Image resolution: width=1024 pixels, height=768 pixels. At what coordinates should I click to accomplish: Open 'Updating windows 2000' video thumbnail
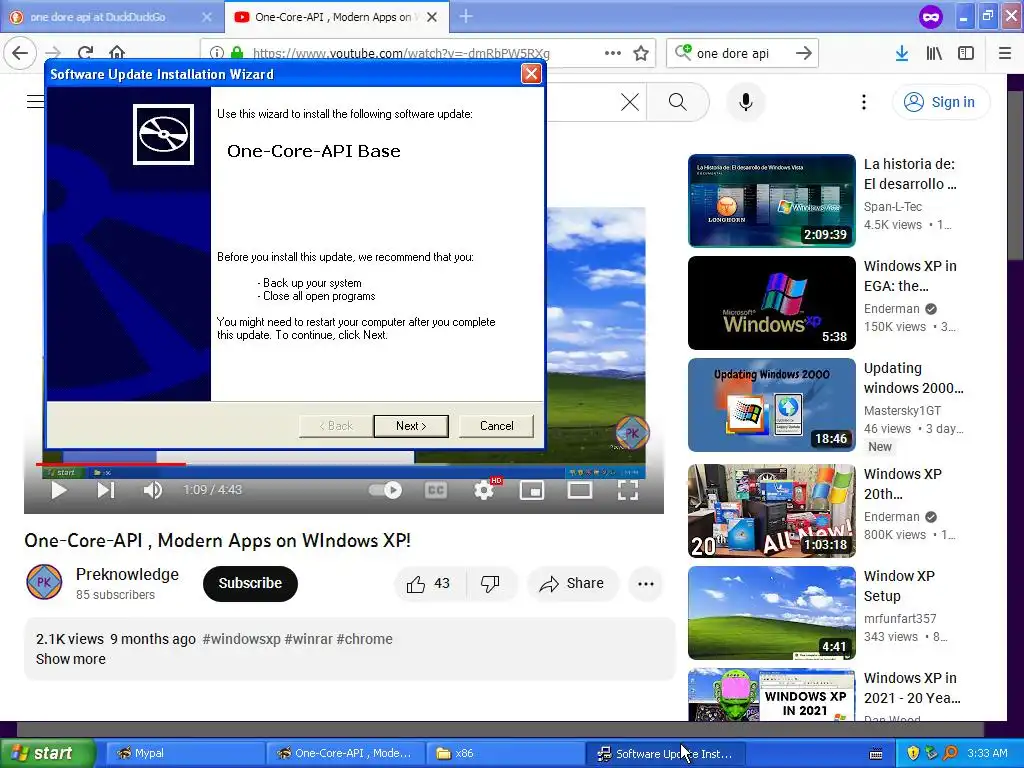(771, 405)
